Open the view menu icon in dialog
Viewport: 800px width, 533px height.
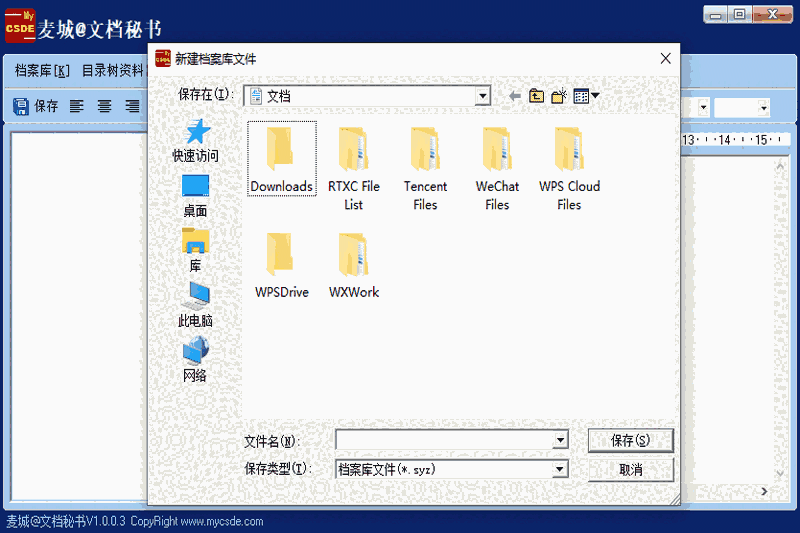pyautogui.click(x=586, y=96)
